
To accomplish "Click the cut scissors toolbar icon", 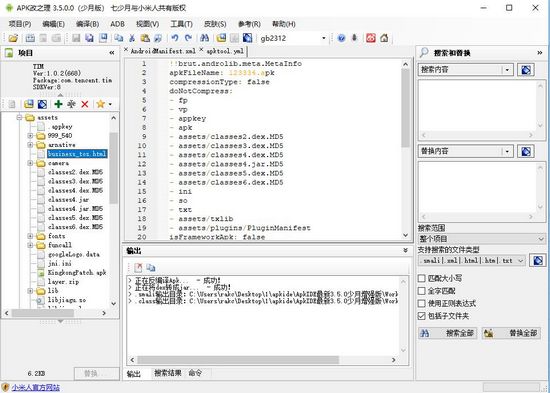I will coord(132,38).
